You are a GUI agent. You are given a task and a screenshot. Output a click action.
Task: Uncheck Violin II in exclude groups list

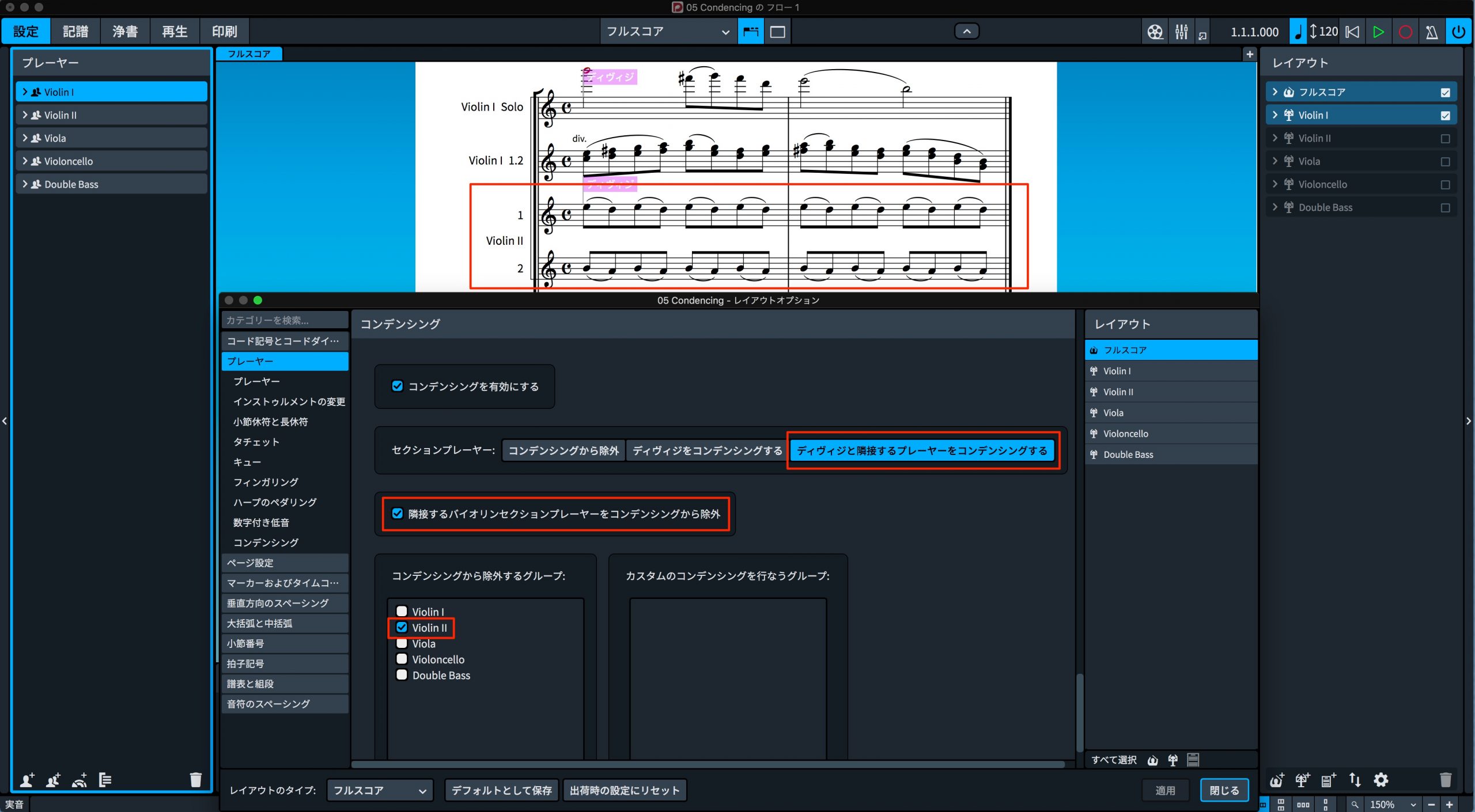click(x=402, y=628)
